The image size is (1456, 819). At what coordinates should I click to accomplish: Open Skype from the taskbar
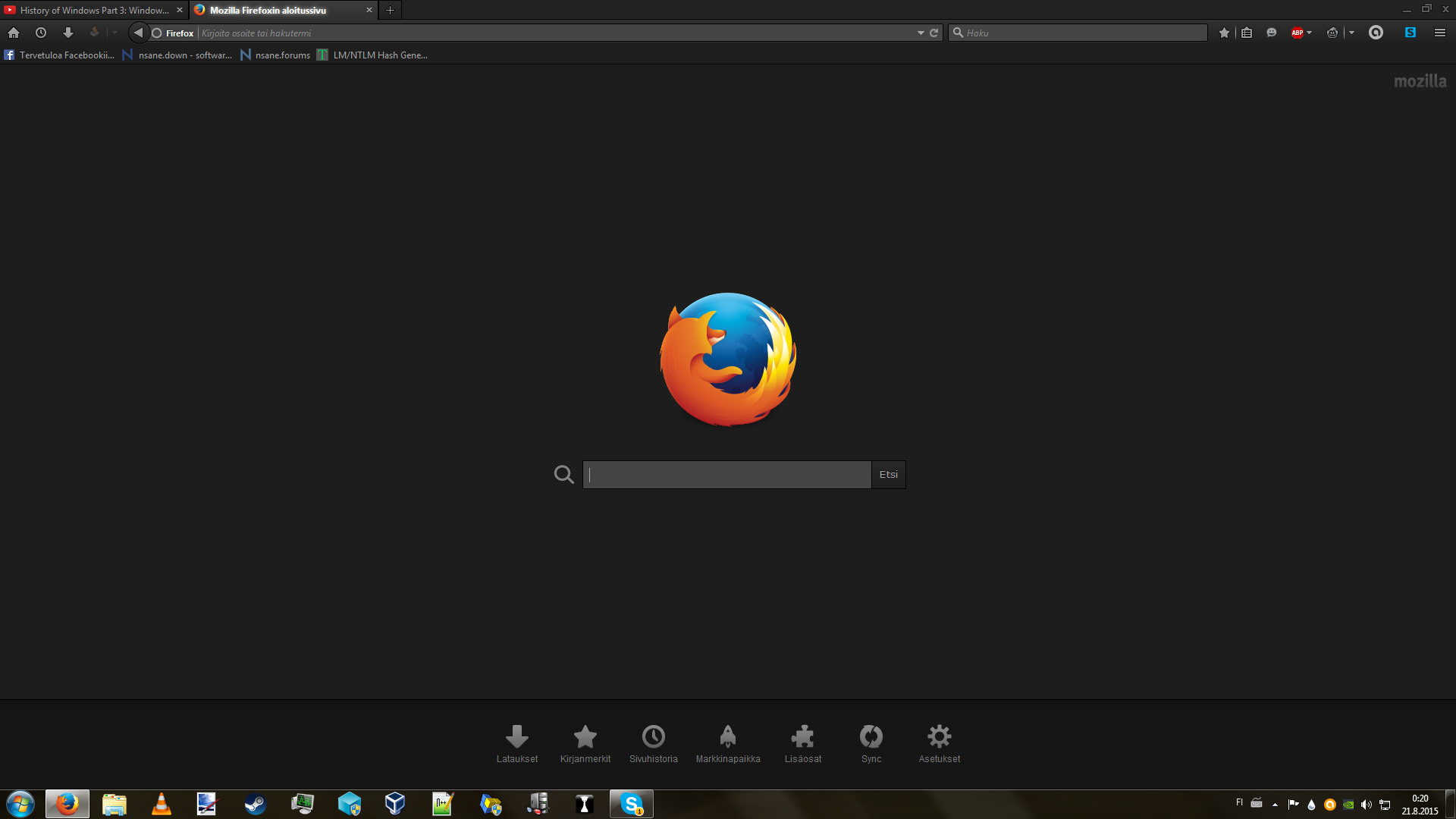pos(632,804)
